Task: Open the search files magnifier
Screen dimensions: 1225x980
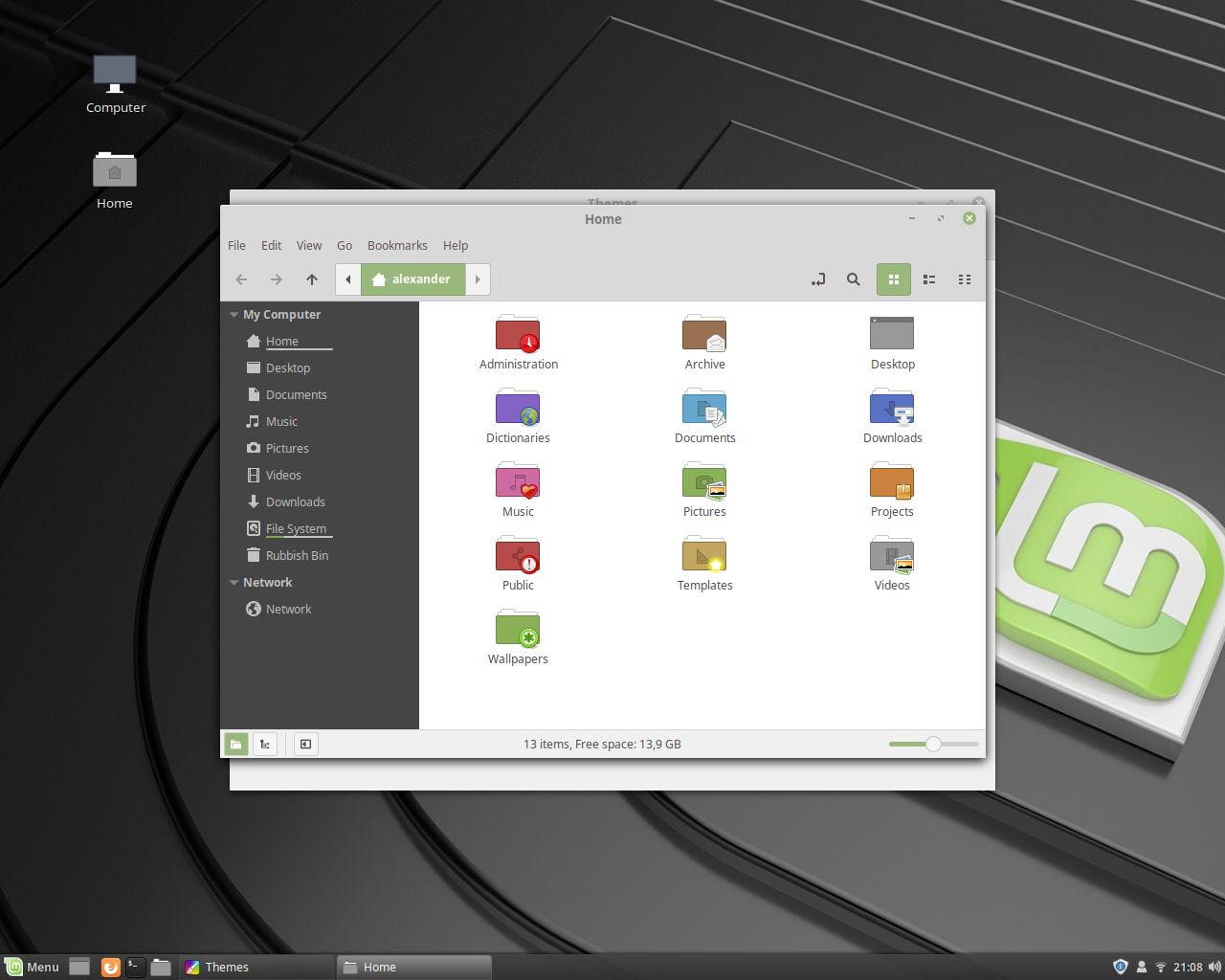Action: (x=854, y=279)
